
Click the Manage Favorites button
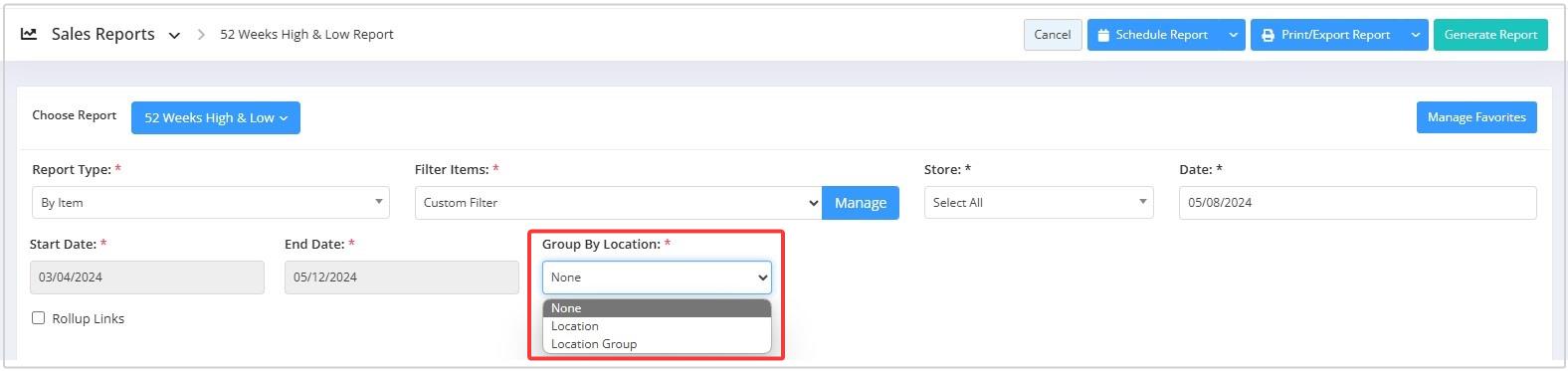(x=1476, y=117)
